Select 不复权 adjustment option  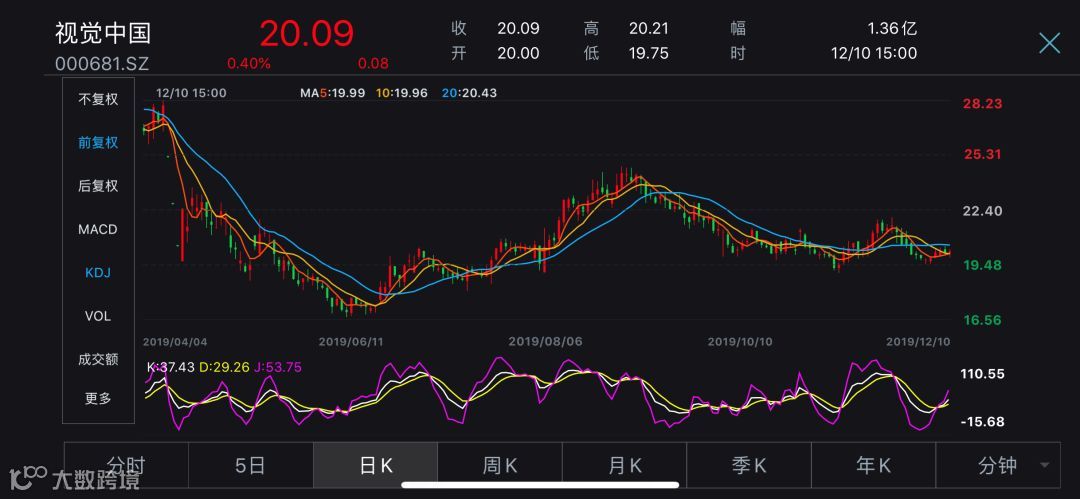(x=98, y=99)
